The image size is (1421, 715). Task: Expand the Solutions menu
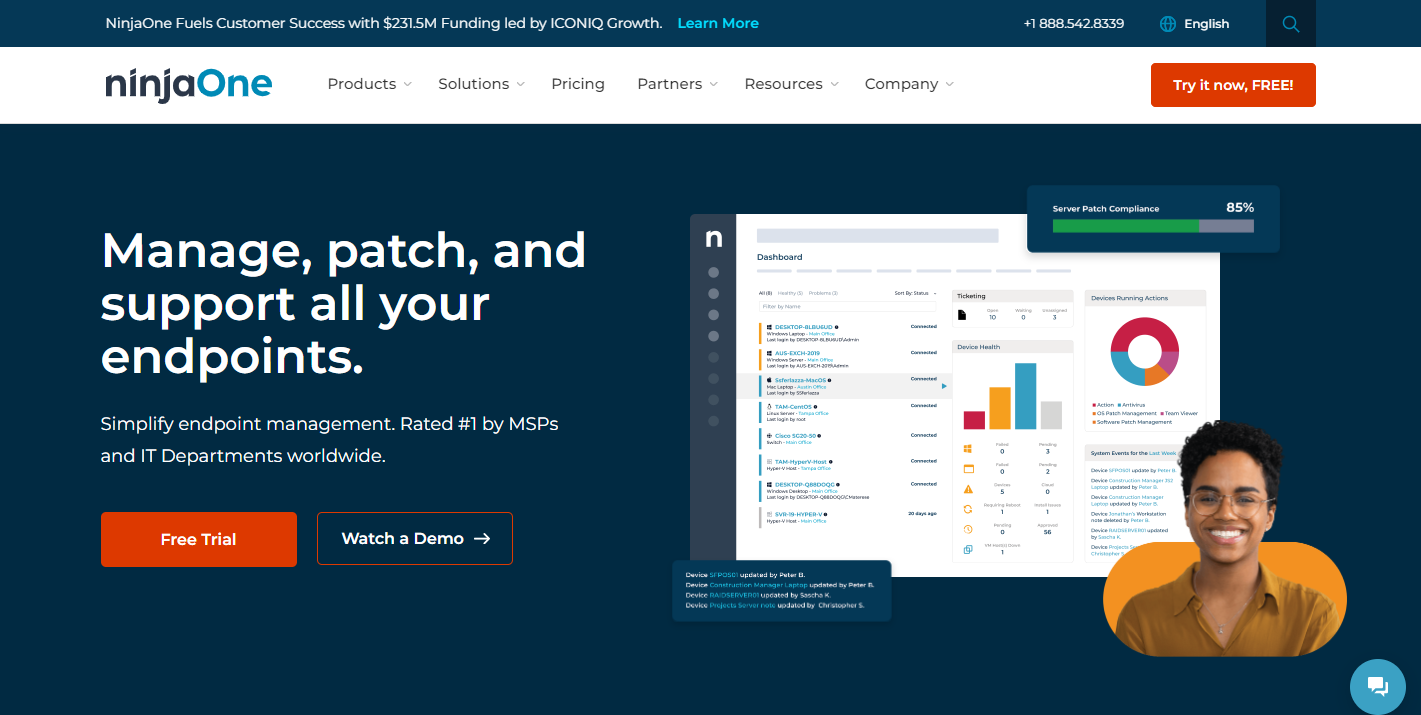coord(481,84)
